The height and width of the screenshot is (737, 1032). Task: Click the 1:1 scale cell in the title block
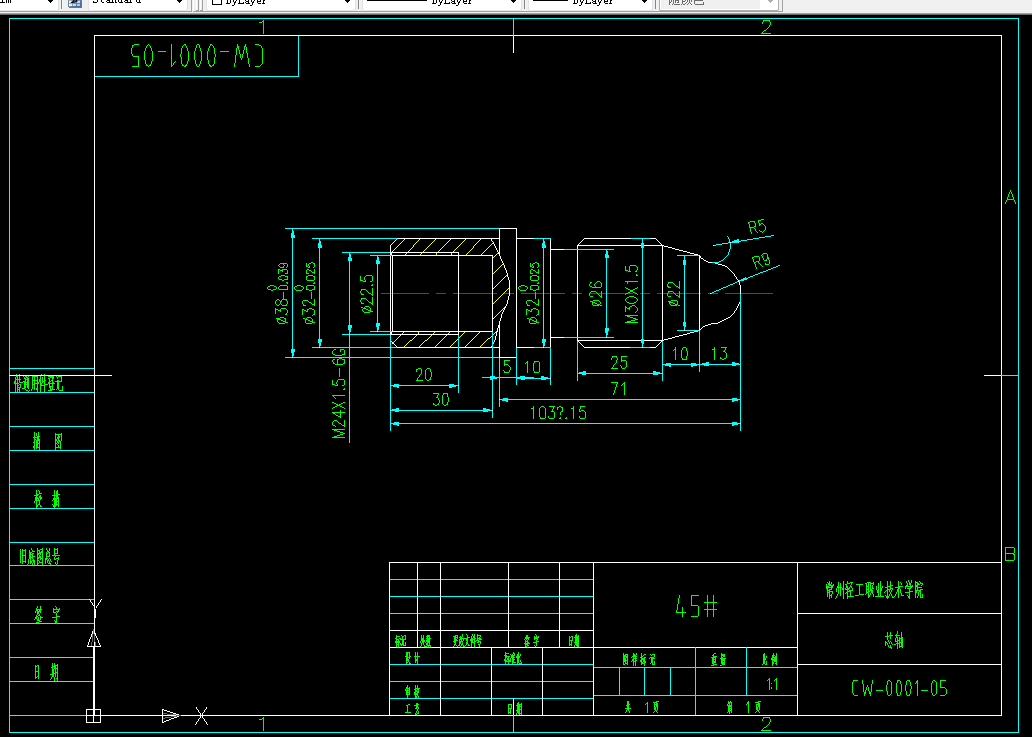point(772,684)
